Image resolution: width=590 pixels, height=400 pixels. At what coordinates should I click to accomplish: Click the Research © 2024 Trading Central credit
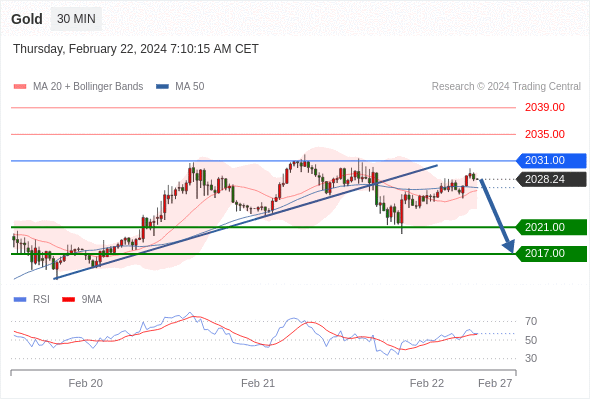tap(506, 87)
